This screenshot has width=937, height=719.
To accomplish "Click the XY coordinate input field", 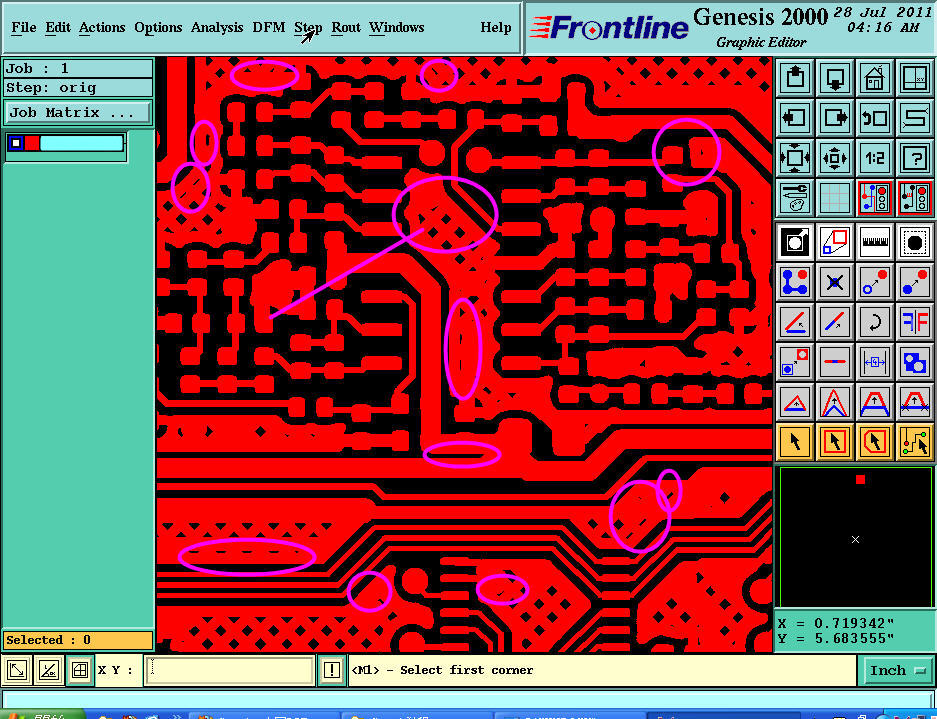I will 229,670.
